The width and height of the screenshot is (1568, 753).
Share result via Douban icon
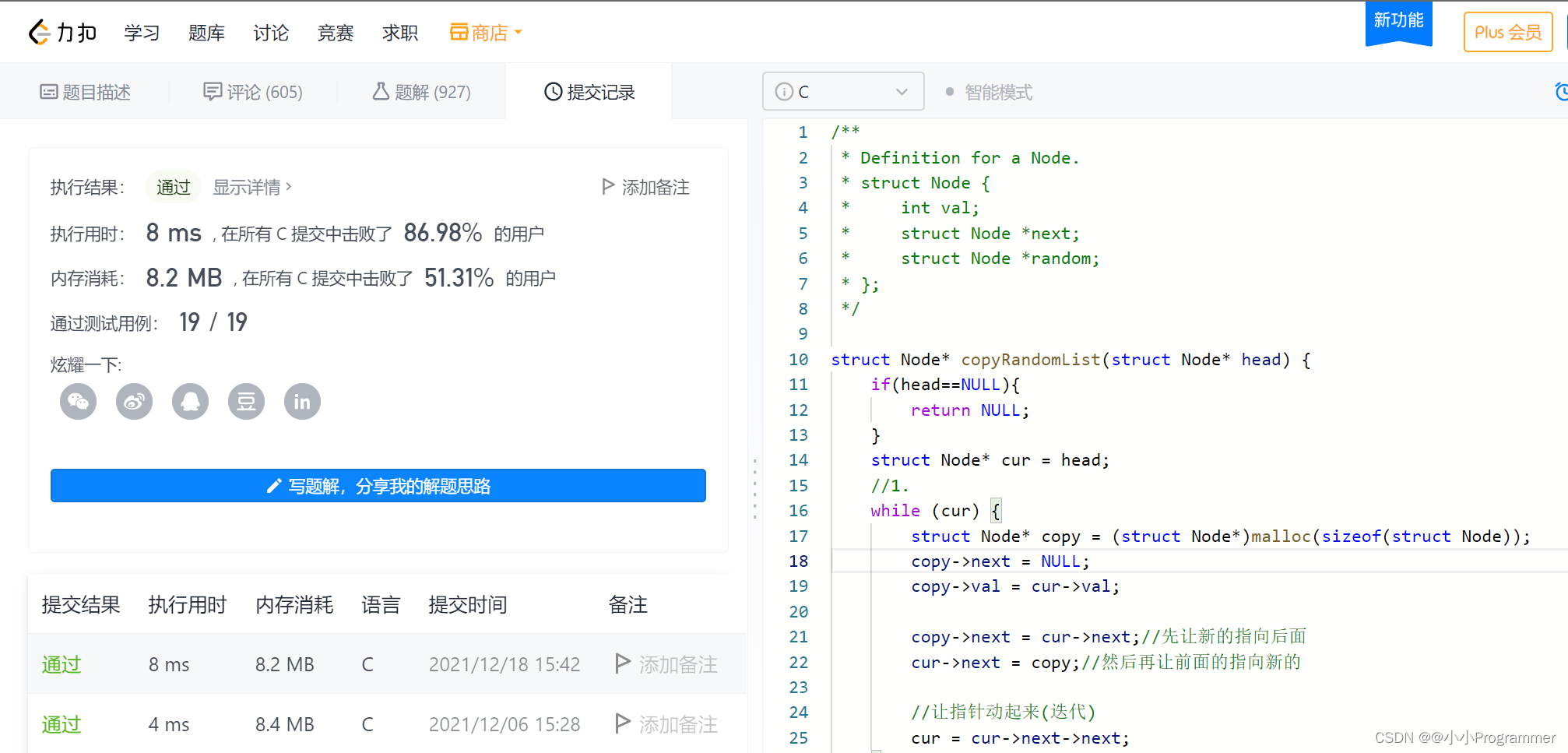pyautogui.click(x=247, y=402)
